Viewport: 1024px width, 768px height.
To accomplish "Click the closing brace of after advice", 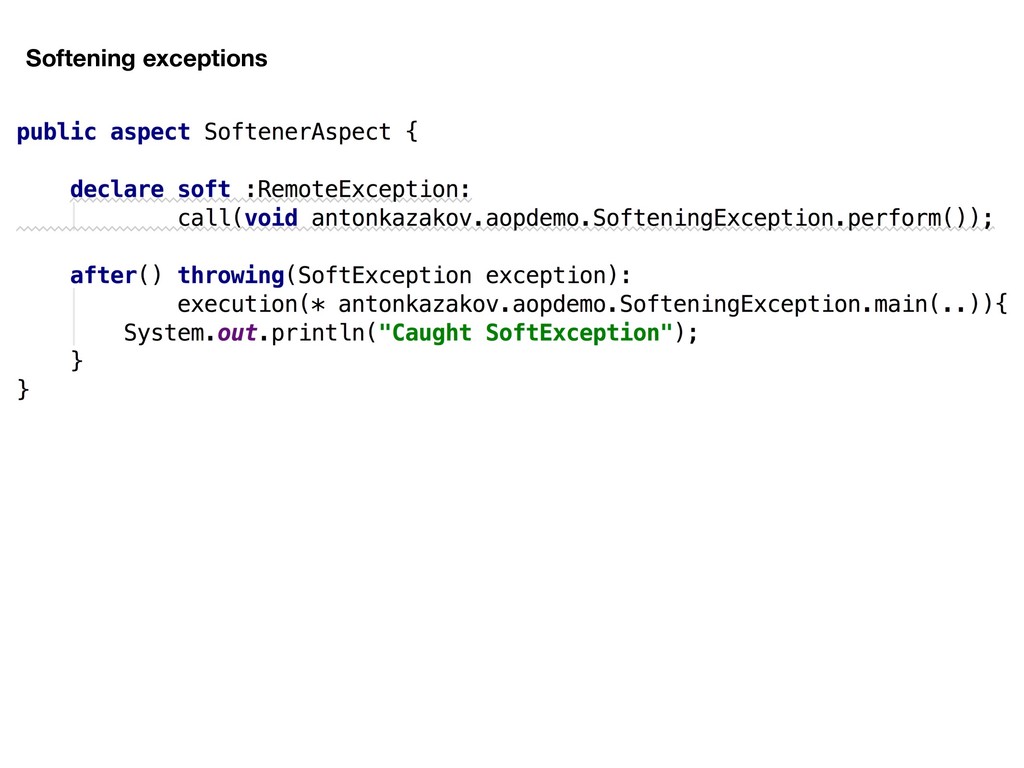I will coord(76,361).
